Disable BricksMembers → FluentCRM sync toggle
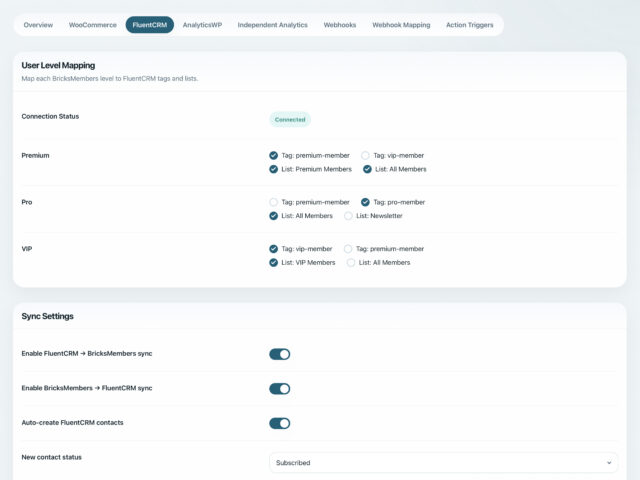This screenshot has width=640, height=480. point(280,389)
